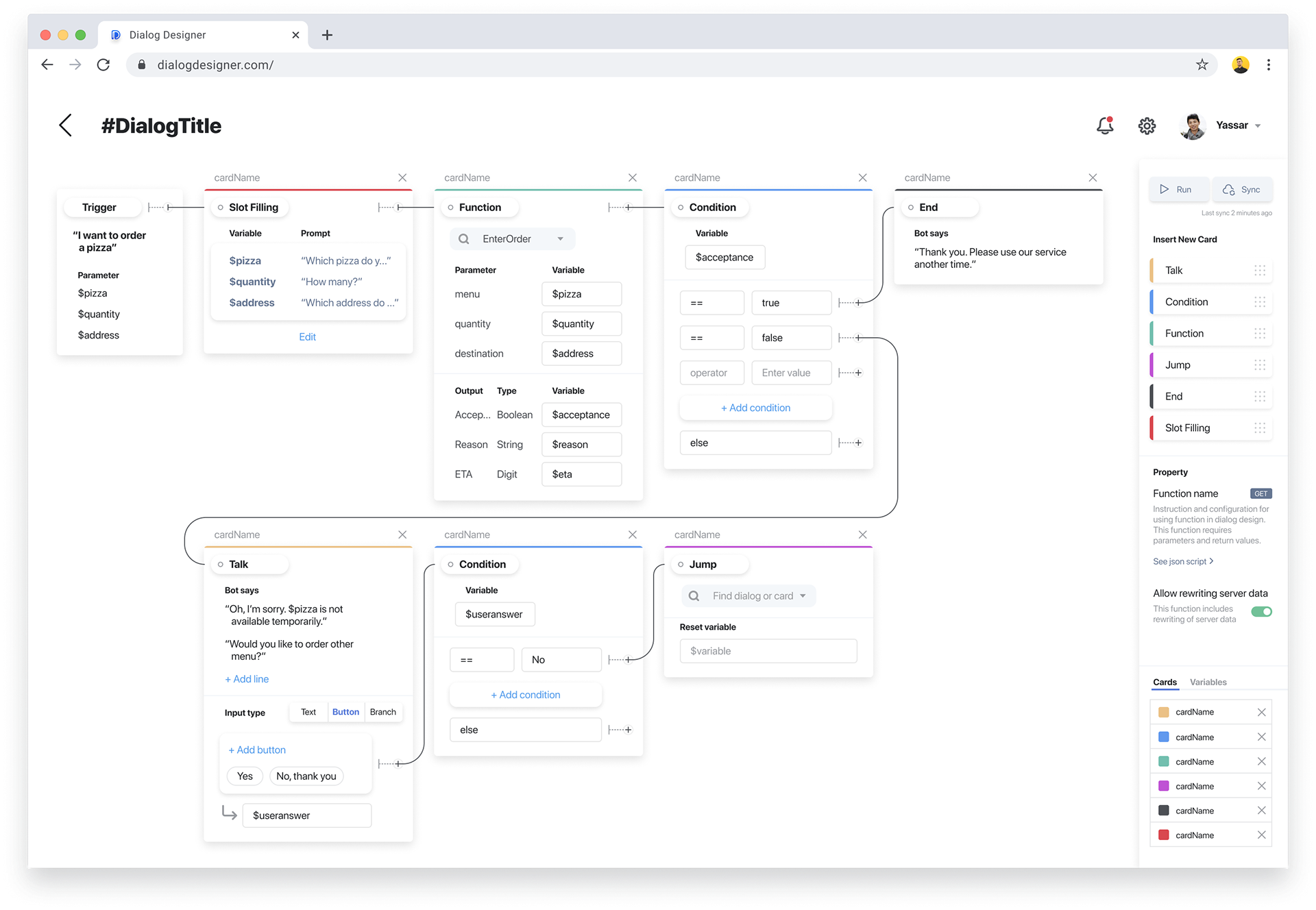Grab the drag handle on Function card item
Screen dimensions: 1316x910
[x=1260, y=333]
